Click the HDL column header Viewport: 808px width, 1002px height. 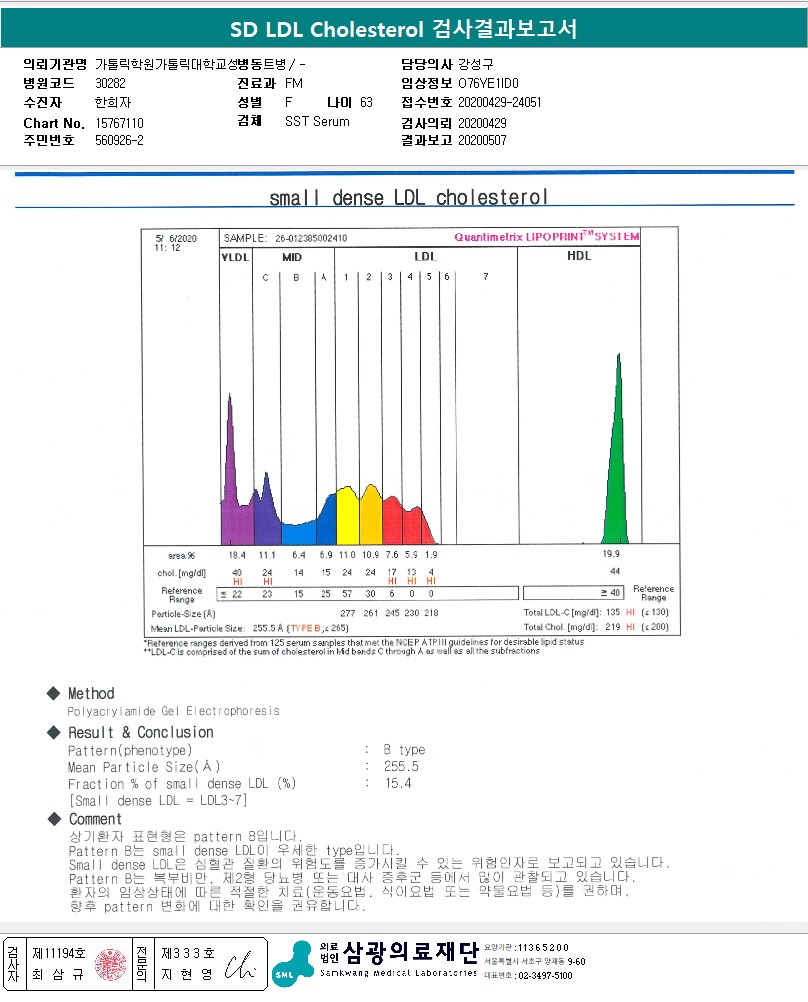[x=579, y=256]
